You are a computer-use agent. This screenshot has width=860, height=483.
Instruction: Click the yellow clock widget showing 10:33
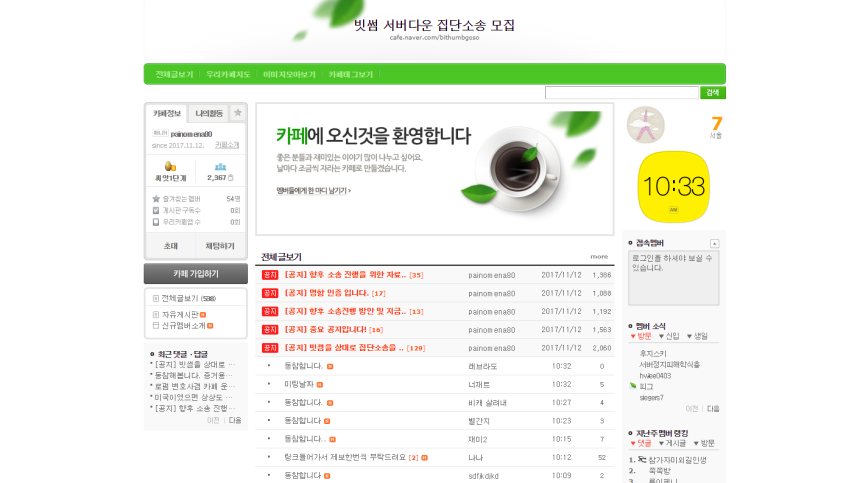(x=674, y=187)
